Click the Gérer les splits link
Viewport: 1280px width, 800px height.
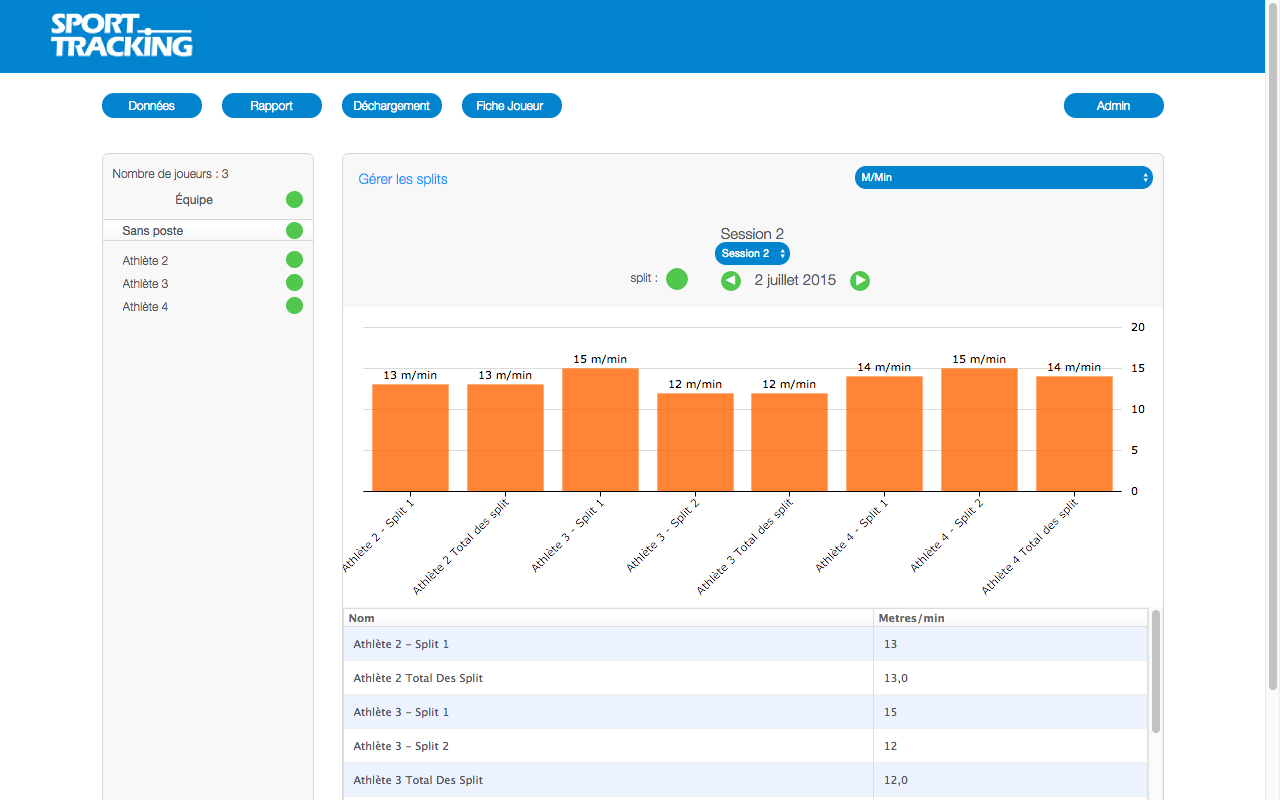403,180
